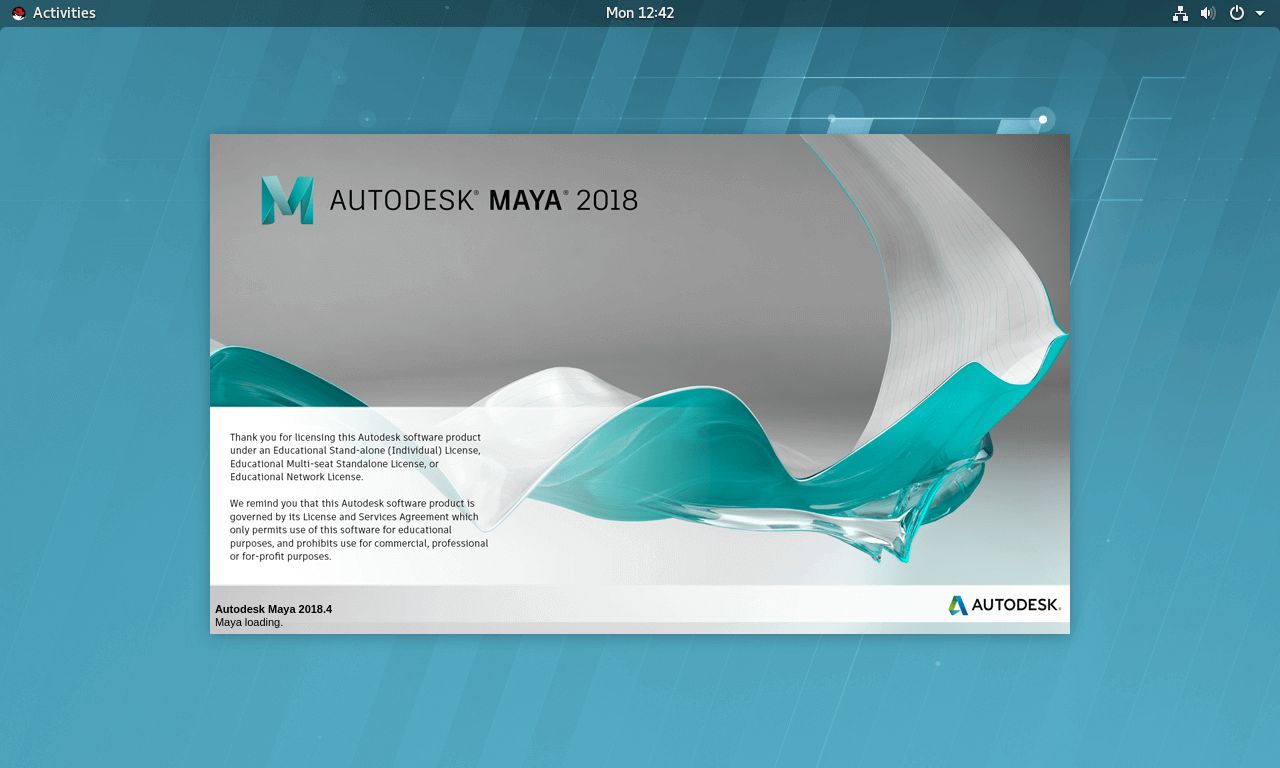
Task: Click the Autodesk "A" logo icon
Action: 958,605
